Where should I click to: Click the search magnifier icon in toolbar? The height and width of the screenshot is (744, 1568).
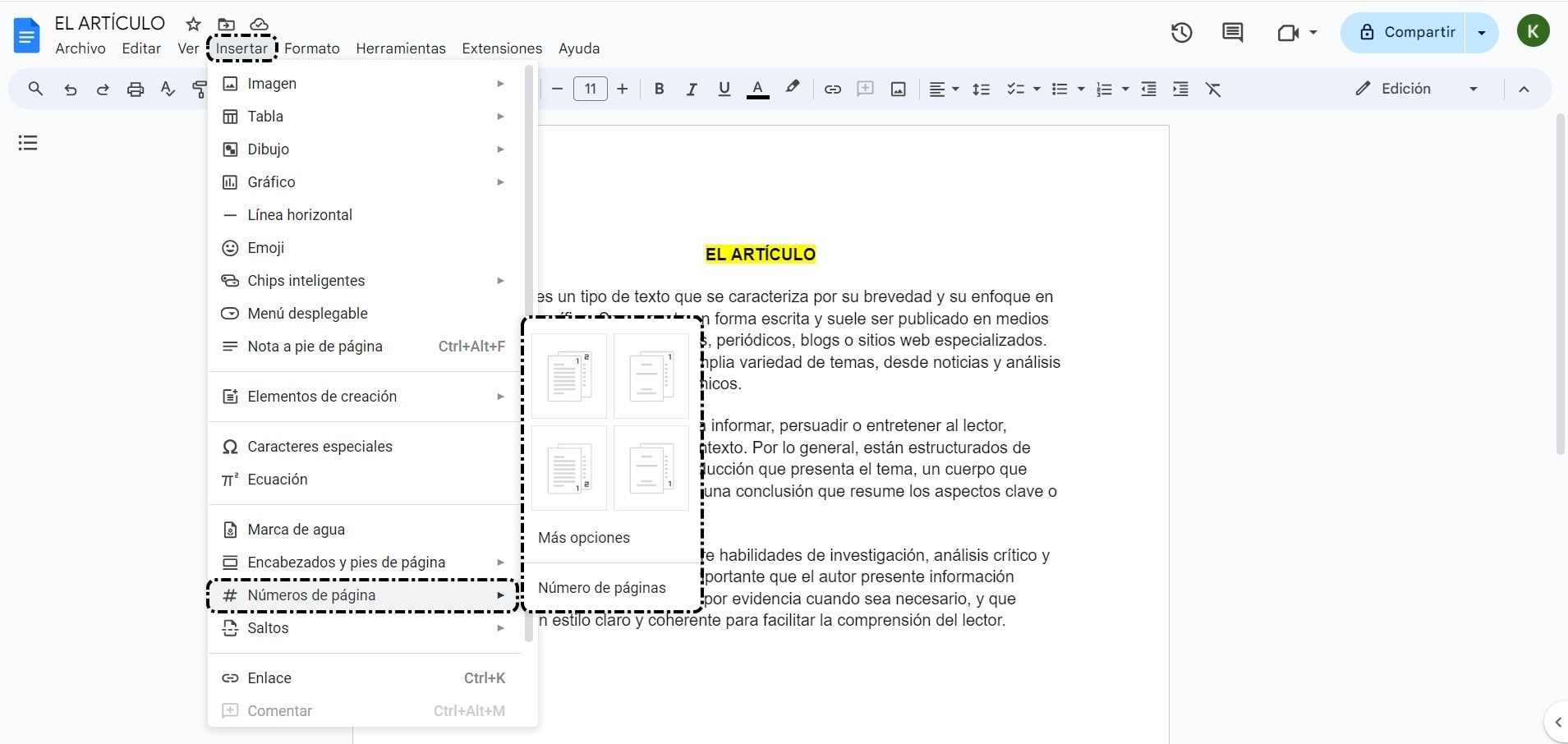(35, 89)
